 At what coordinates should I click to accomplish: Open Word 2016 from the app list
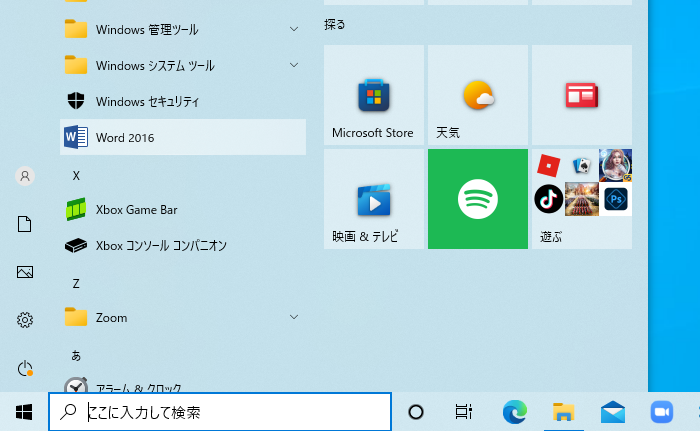click(x=183, y=137)
